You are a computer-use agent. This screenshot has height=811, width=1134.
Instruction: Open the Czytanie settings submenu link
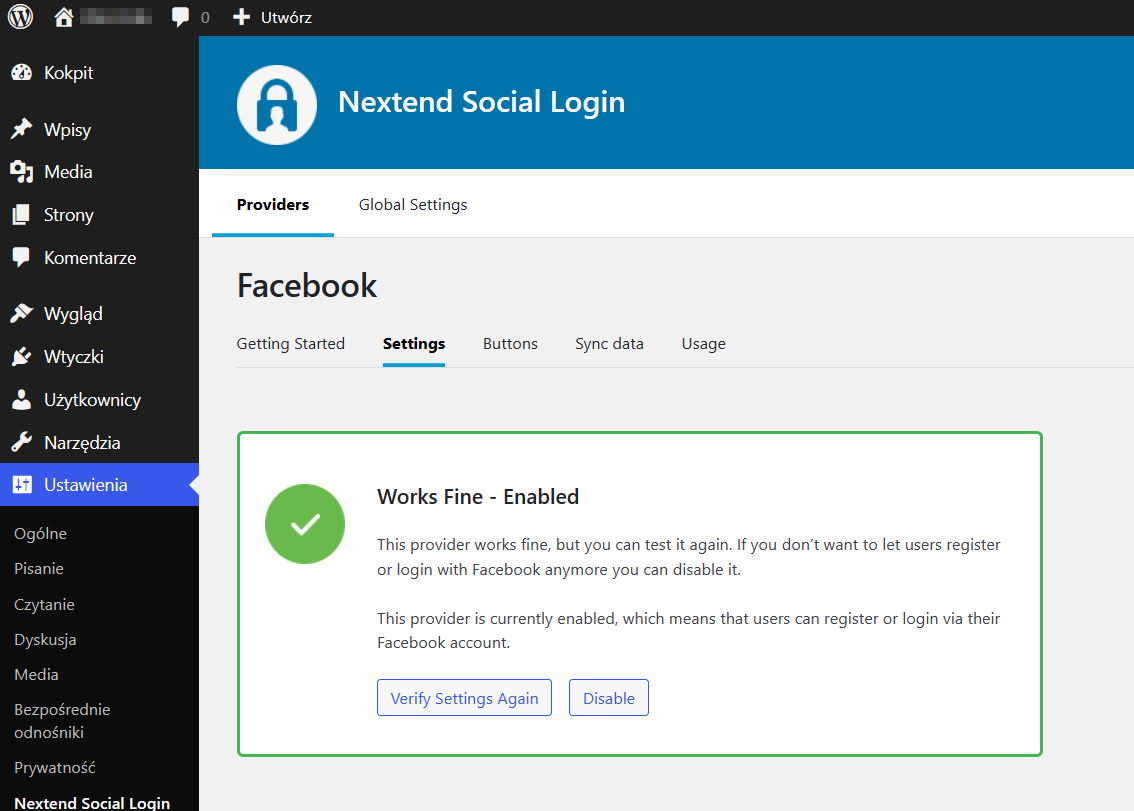[44, 605]
